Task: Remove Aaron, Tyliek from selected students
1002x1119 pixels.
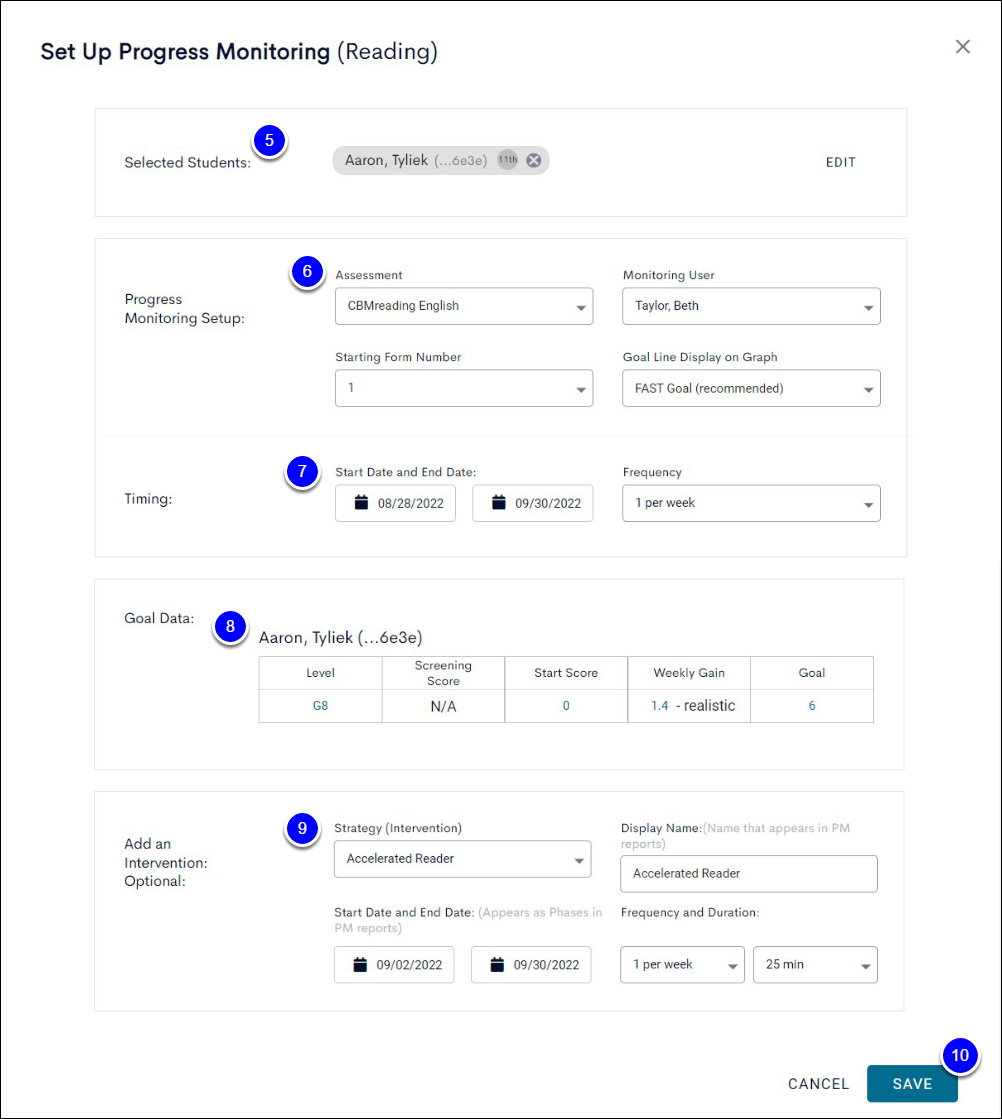Action: pyautogui.click(x=534, y=161)
